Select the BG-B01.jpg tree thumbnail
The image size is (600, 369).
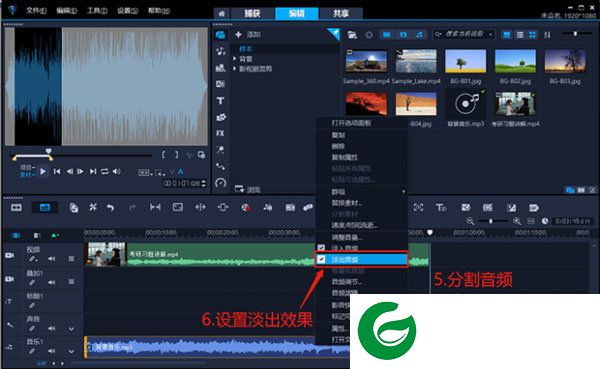(x=466, y=61)
